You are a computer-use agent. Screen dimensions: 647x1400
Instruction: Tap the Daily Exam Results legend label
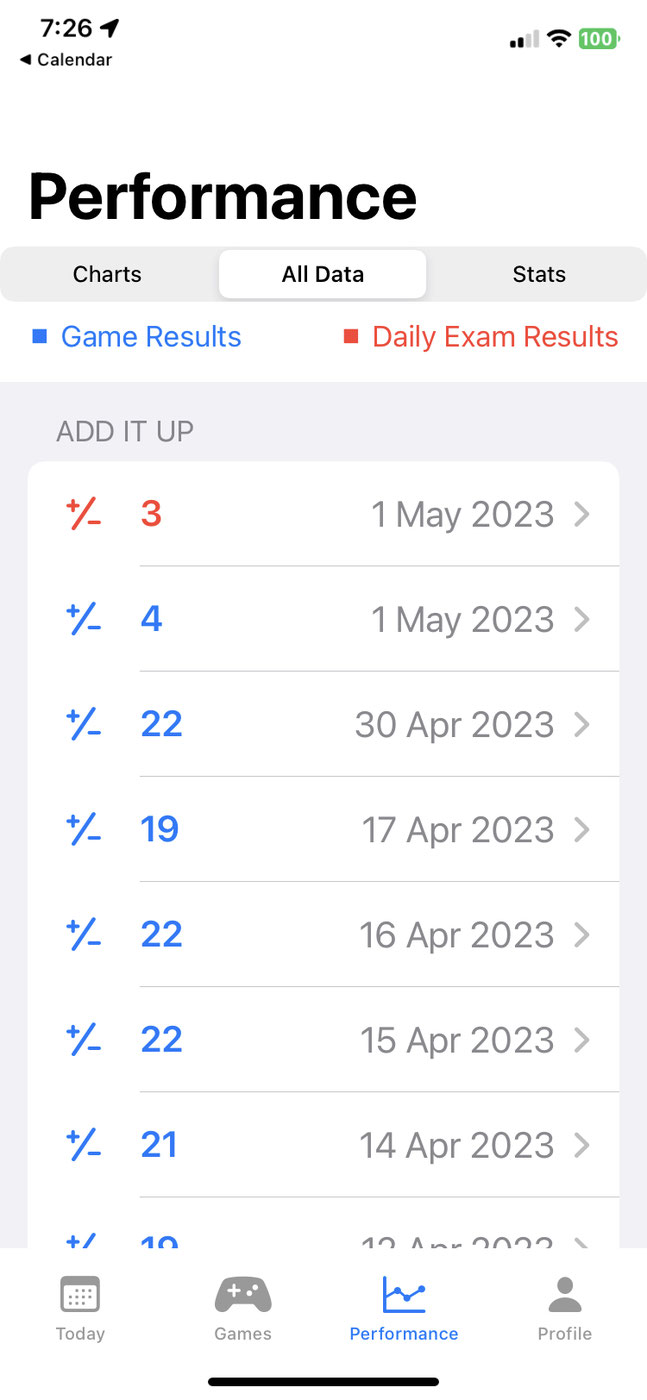[495, 337]
